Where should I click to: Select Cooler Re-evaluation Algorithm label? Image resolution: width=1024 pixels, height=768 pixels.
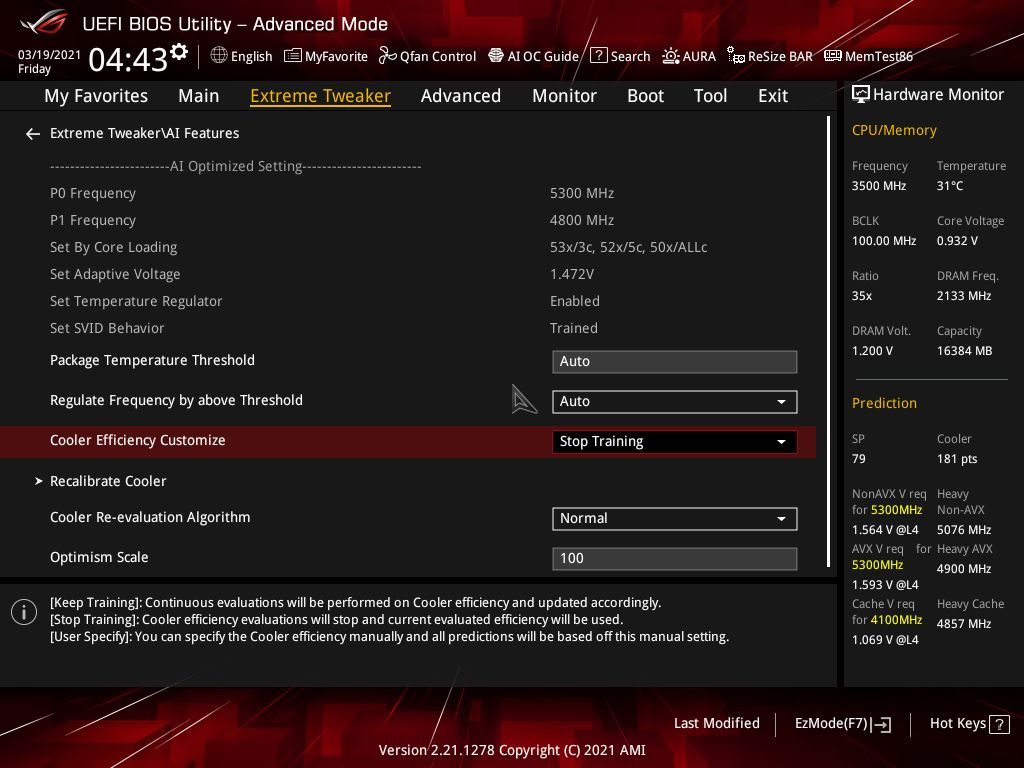[150, 517]
